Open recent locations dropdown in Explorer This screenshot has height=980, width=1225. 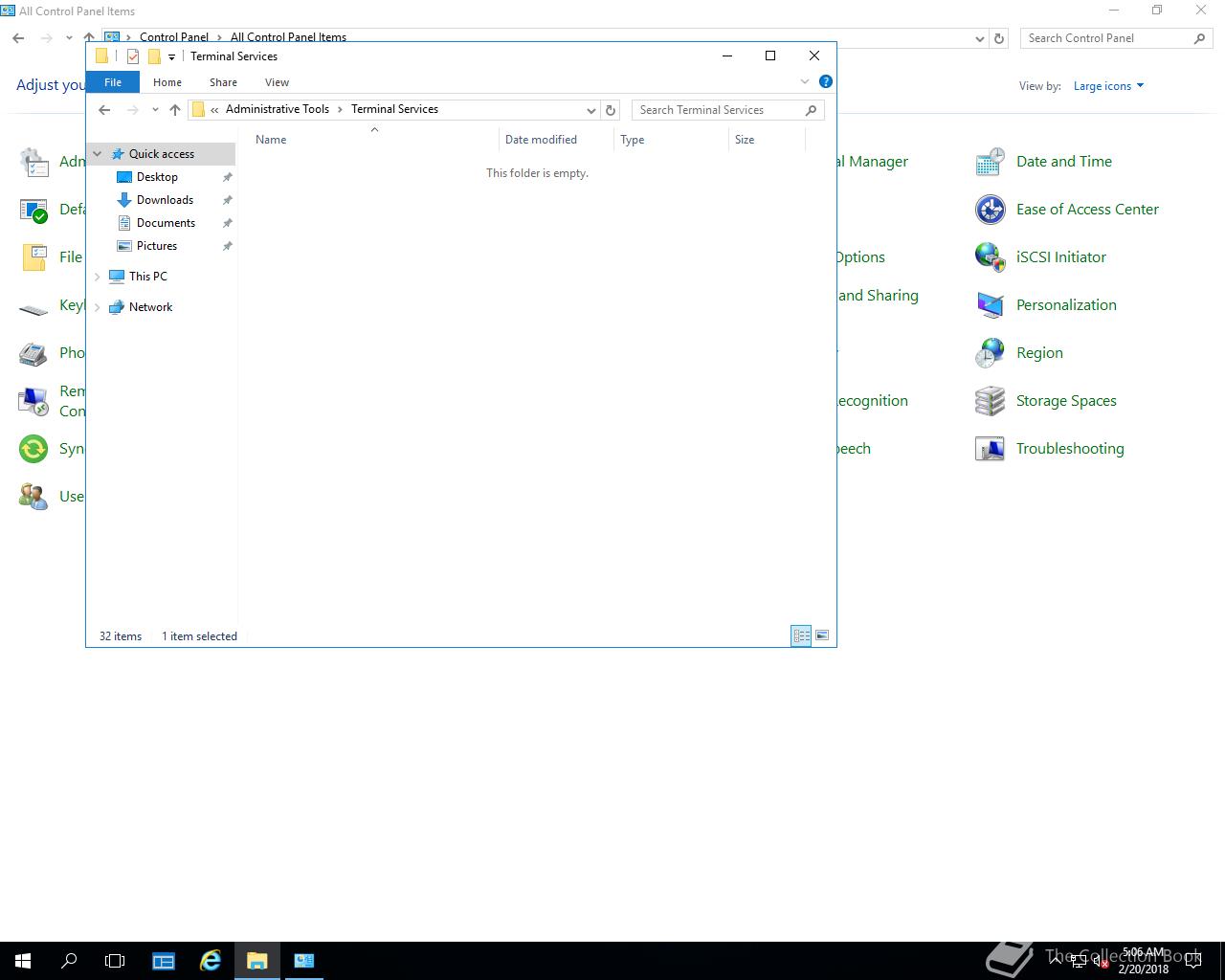[155, 110]
